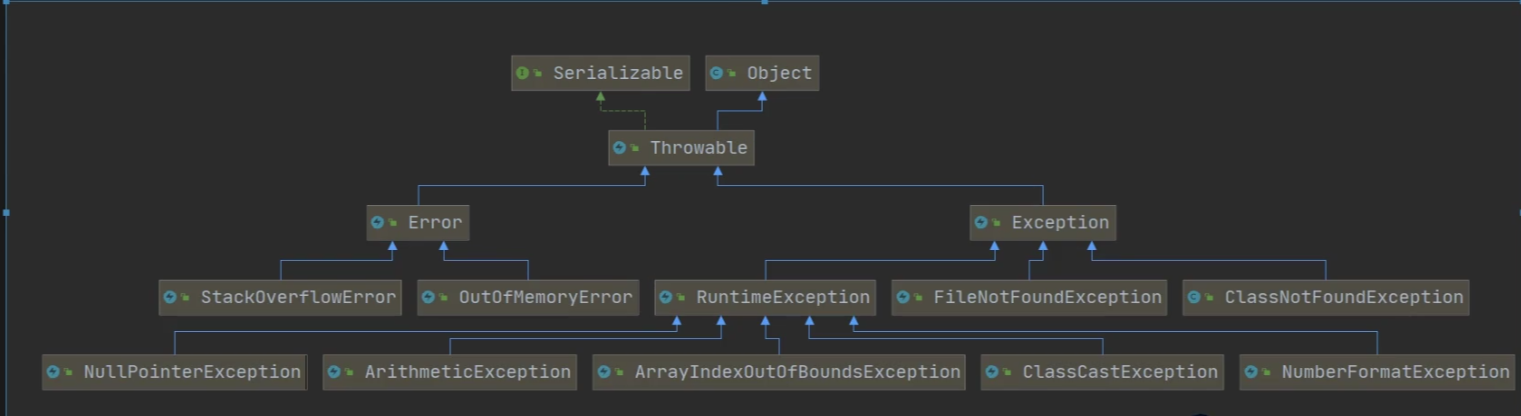Screen dimensions: 1521x416
Task: Select the FileNotFoundException node
Action: (x=1029, y=297)
